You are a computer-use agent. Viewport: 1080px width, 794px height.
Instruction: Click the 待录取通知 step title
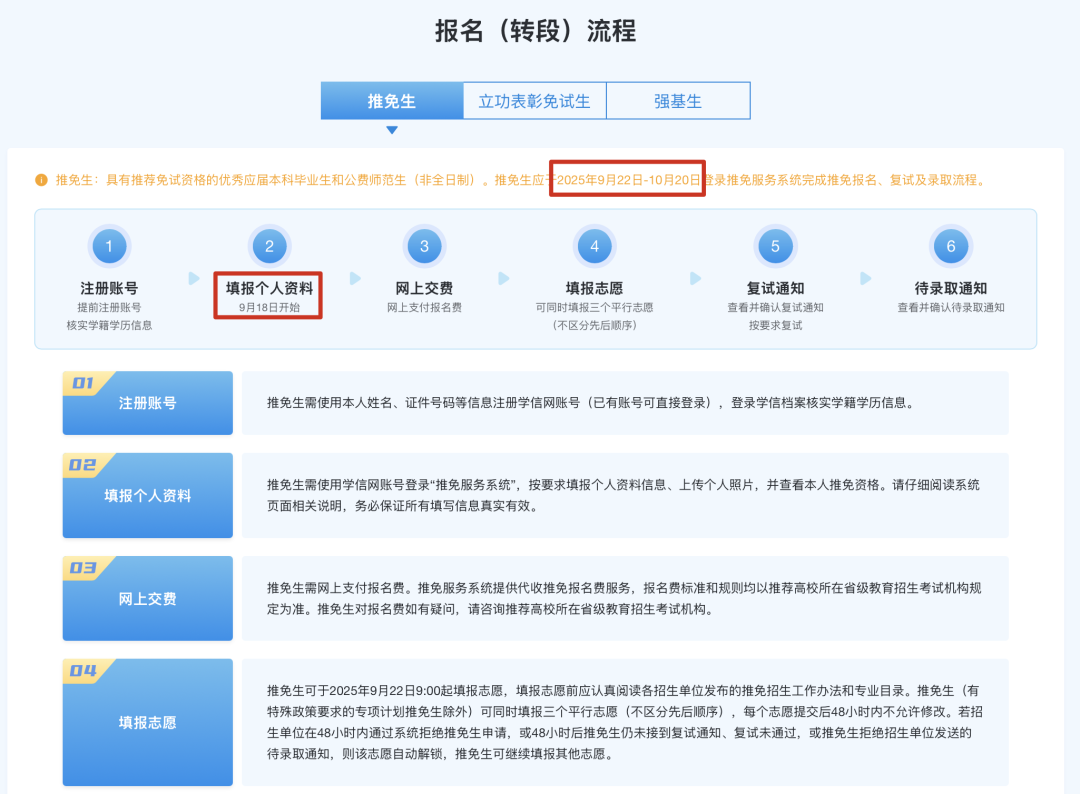[950, 288]
